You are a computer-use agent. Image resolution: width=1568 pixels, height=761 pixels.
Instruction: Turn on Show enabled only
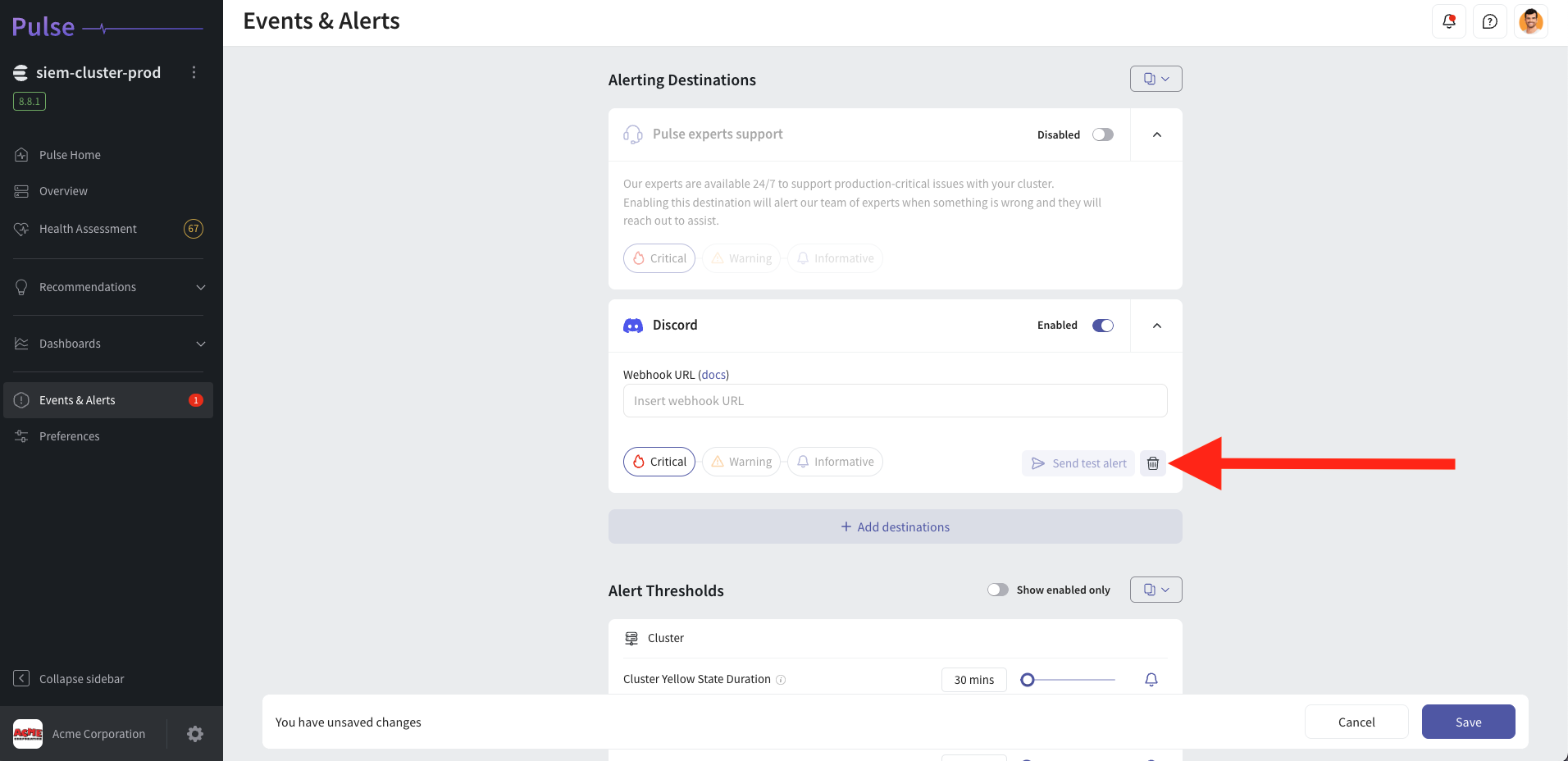click(998, 589)
